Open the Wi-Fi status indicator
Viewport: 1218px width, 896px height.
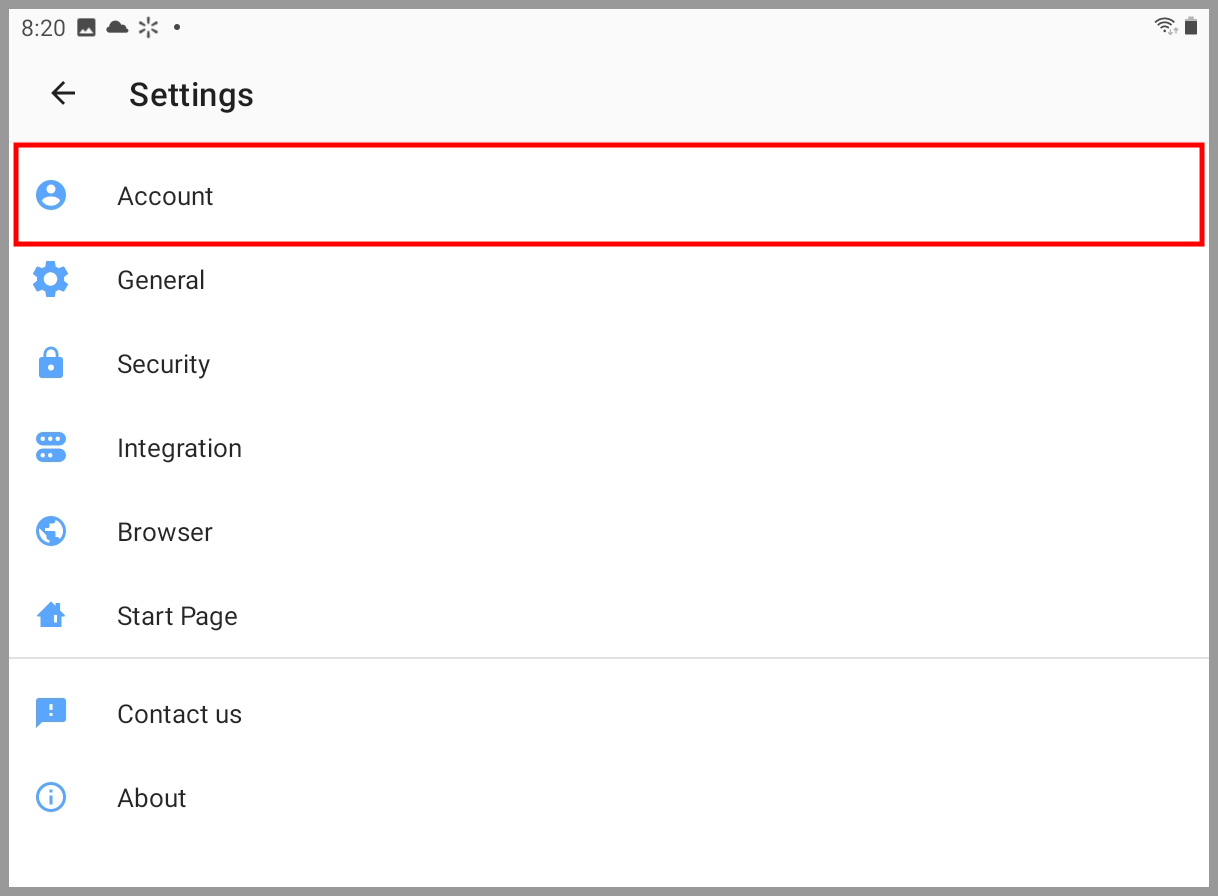click(x=1164, y=26)
